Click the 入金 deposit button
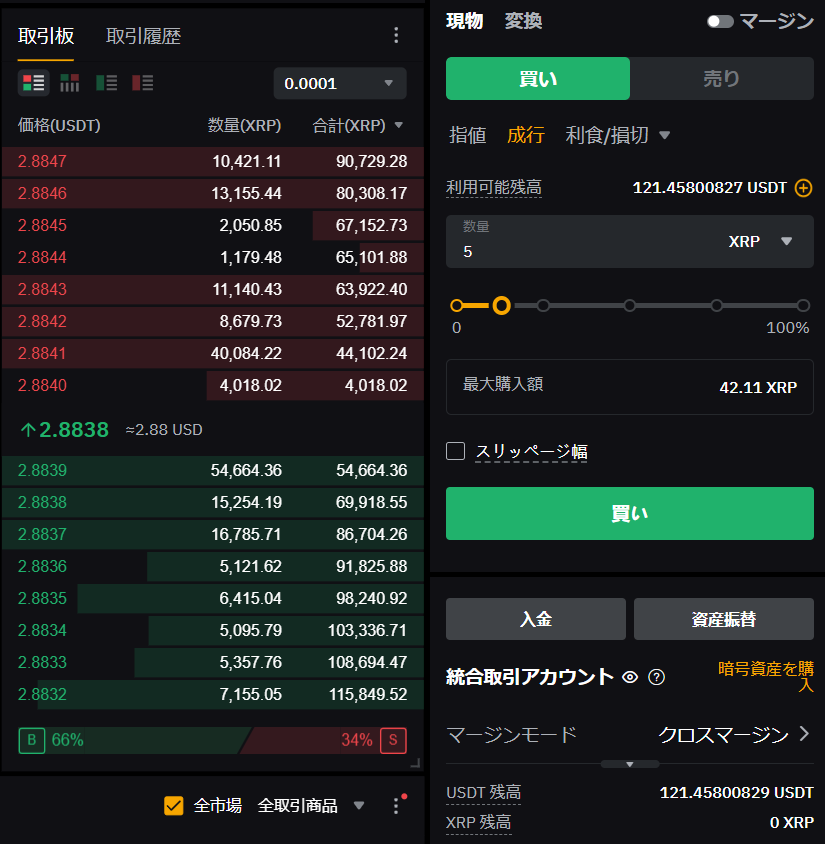 click(x=535, y=619)
